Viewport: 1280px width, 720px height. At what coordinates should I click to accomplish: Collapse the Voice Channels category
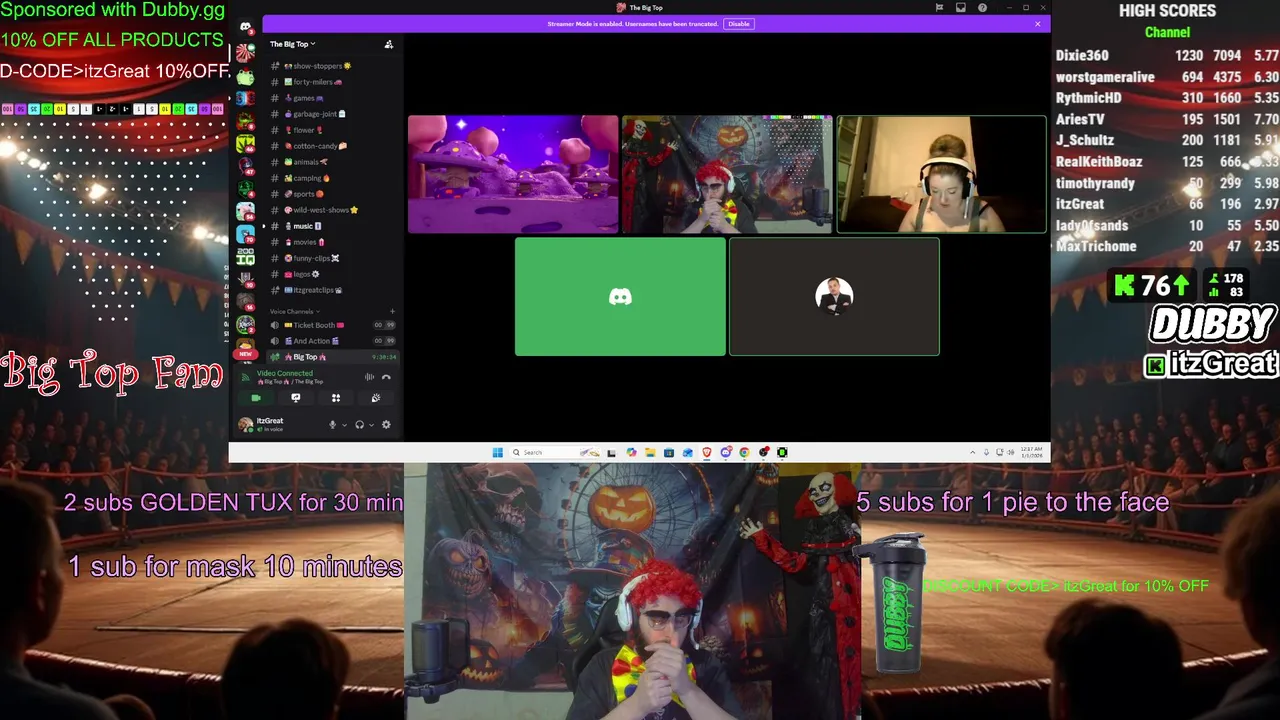295,311
